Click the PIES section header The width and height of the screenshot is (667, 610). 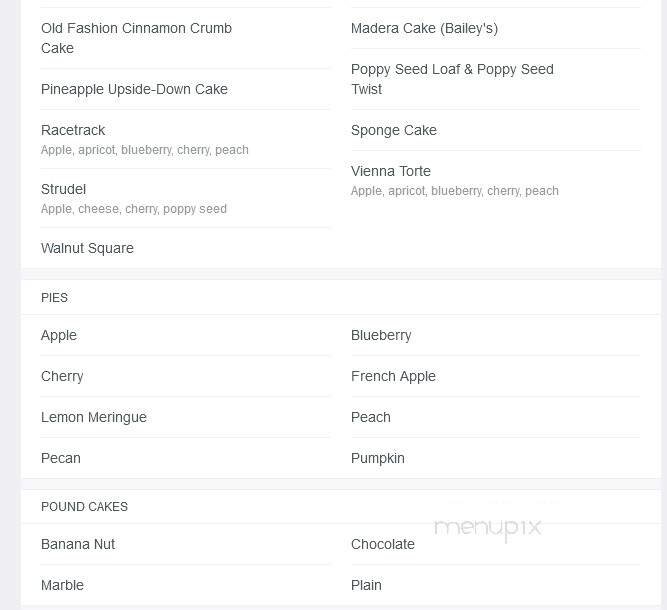[x=55, y=298]
